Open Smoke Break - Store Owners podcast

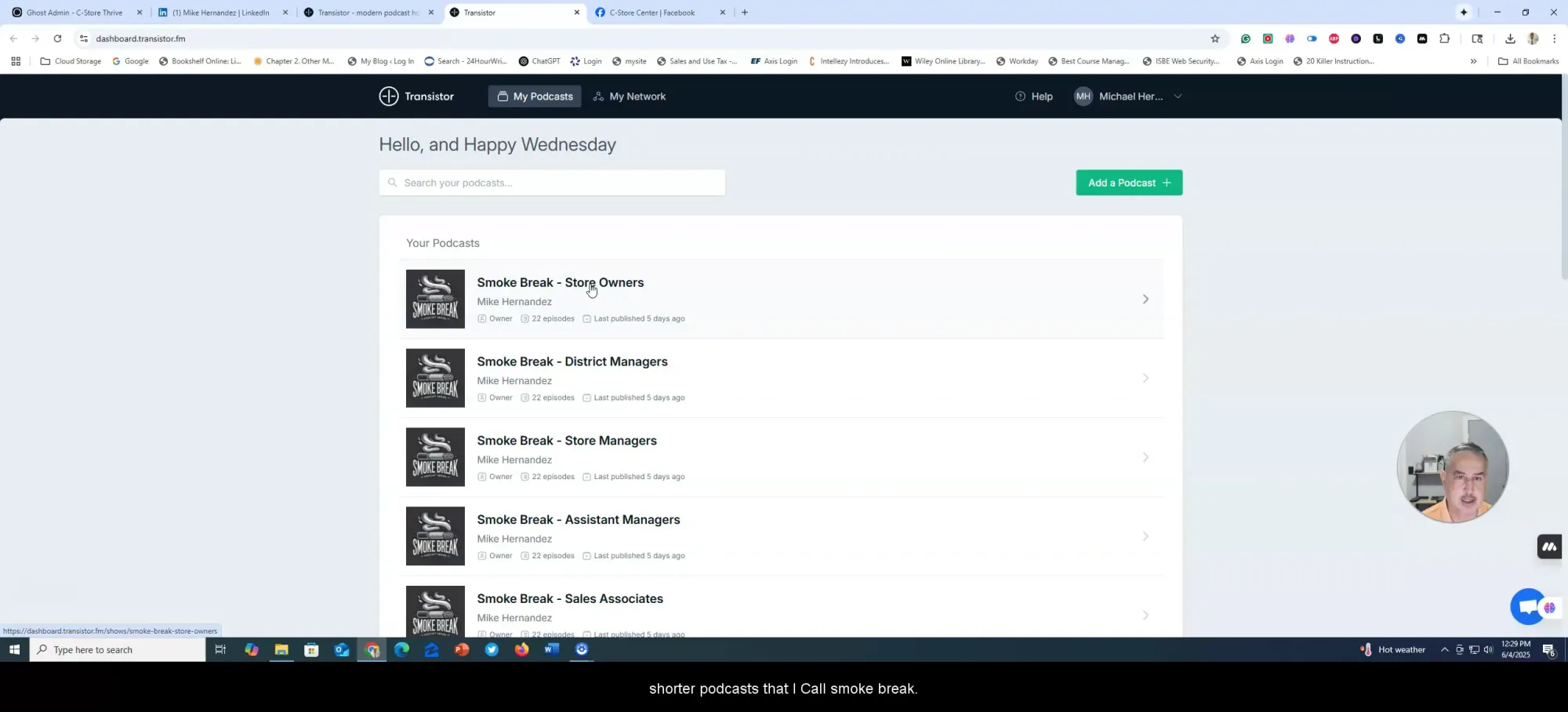(560, 283)
